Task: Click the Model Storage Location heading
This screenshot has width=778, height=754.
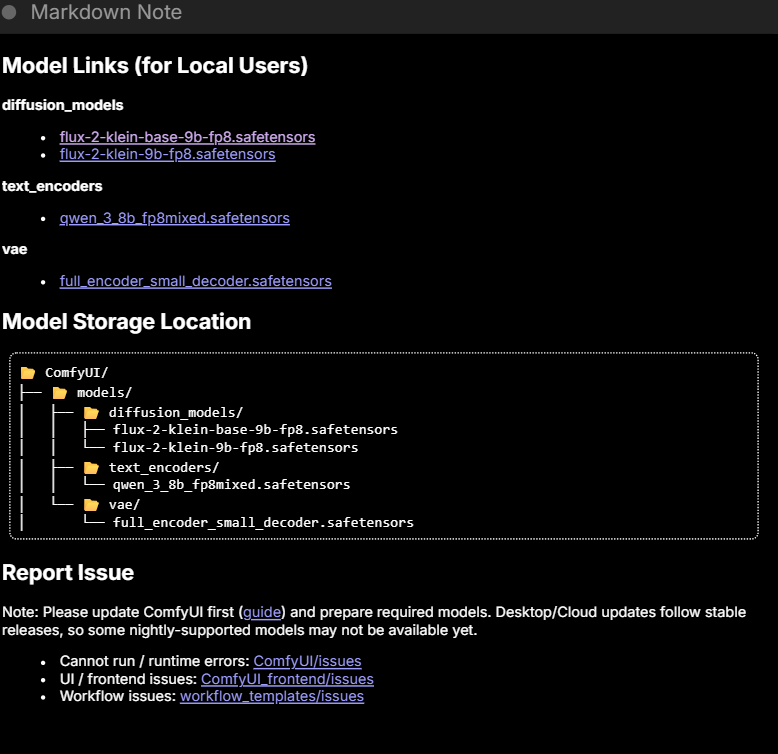Action: point(127,321)
